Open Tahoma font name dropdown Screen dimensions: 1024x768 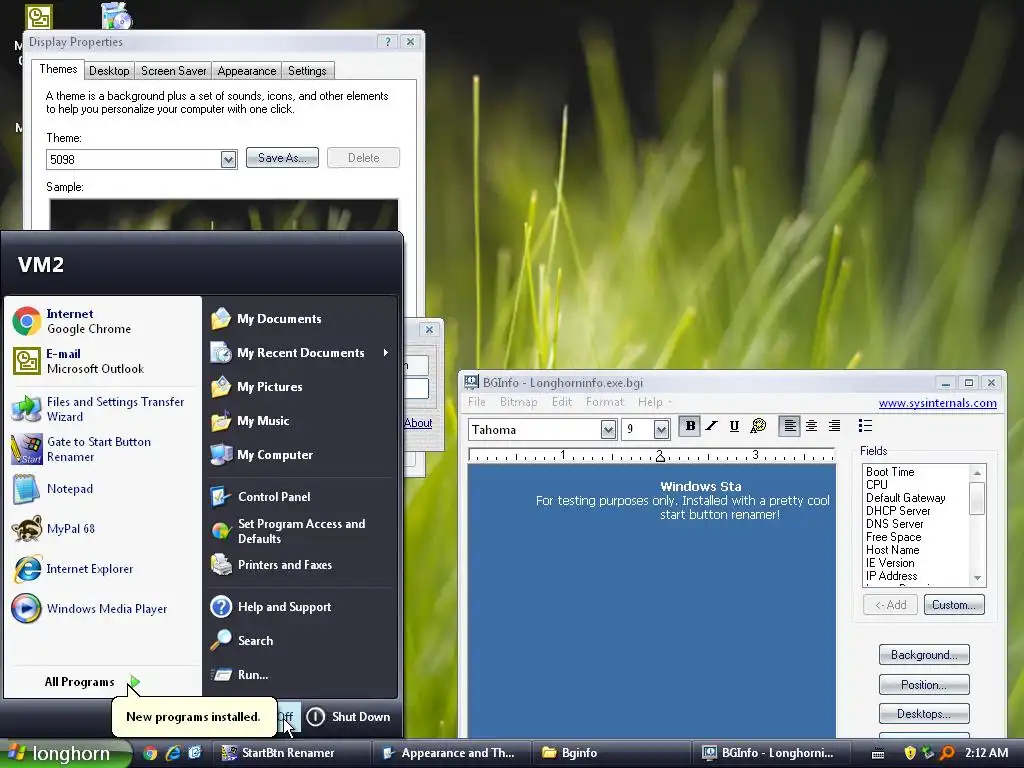[608, 430]
